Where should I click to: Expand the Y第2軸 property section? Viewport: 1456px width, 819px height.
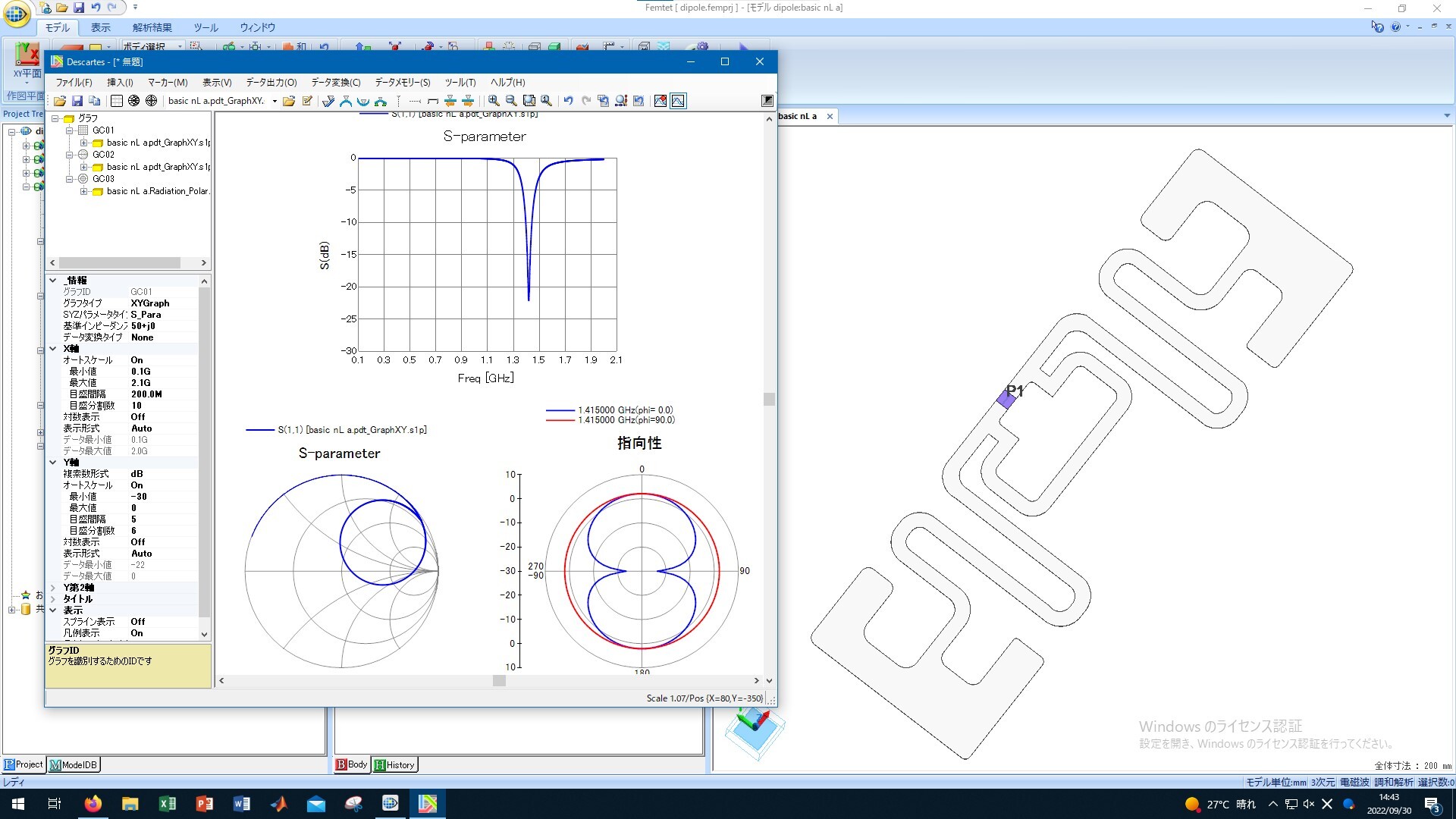click(53, 588)
